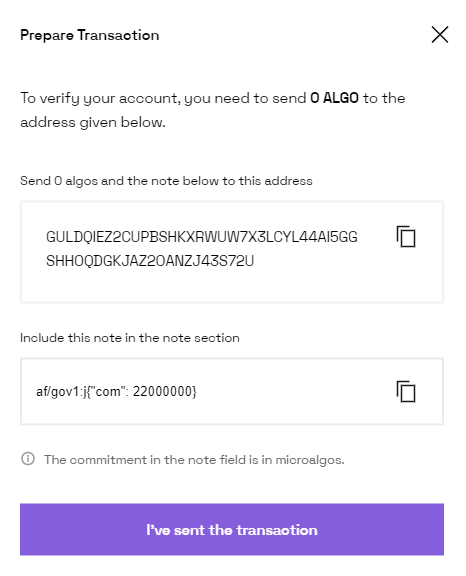Close the Prepare Transaction dialog
The image size is (466, 576).
click(440, 35)
